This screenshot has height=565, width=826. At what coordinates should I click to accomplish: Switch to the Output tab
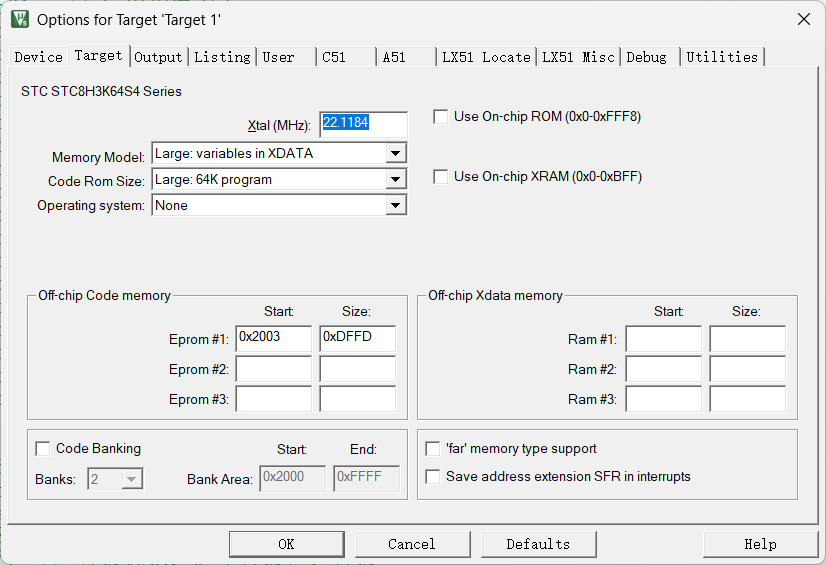pos(159,57)
